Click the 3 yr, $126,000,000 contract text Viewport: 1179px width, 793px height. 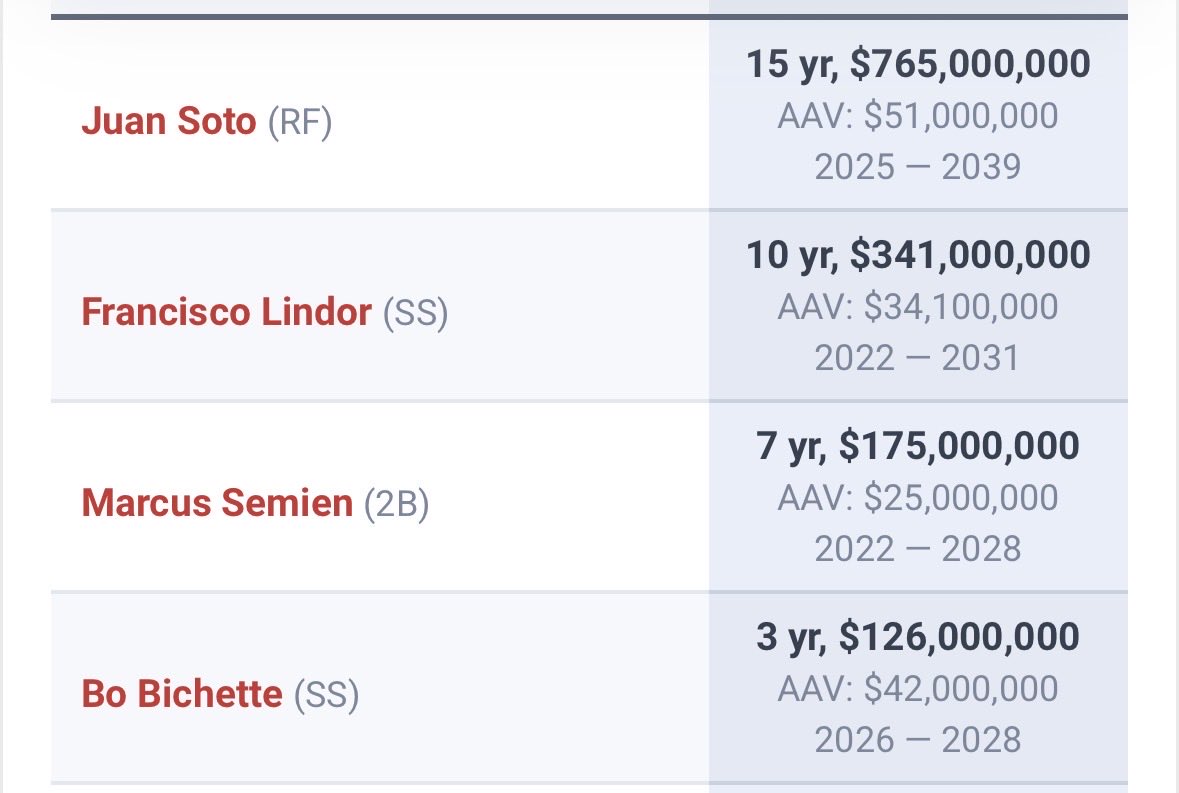click(918, 637)
